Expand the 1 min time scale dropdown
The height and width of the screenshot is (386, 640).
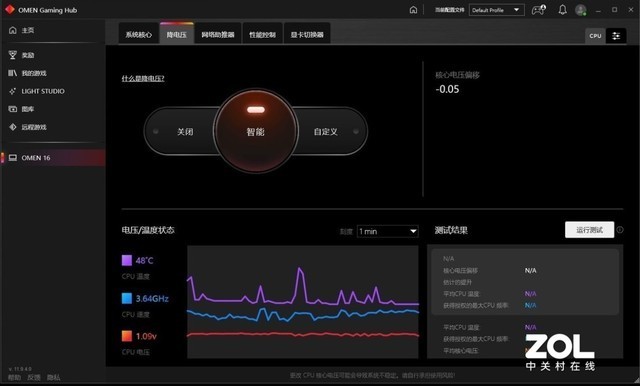(387, 231)
